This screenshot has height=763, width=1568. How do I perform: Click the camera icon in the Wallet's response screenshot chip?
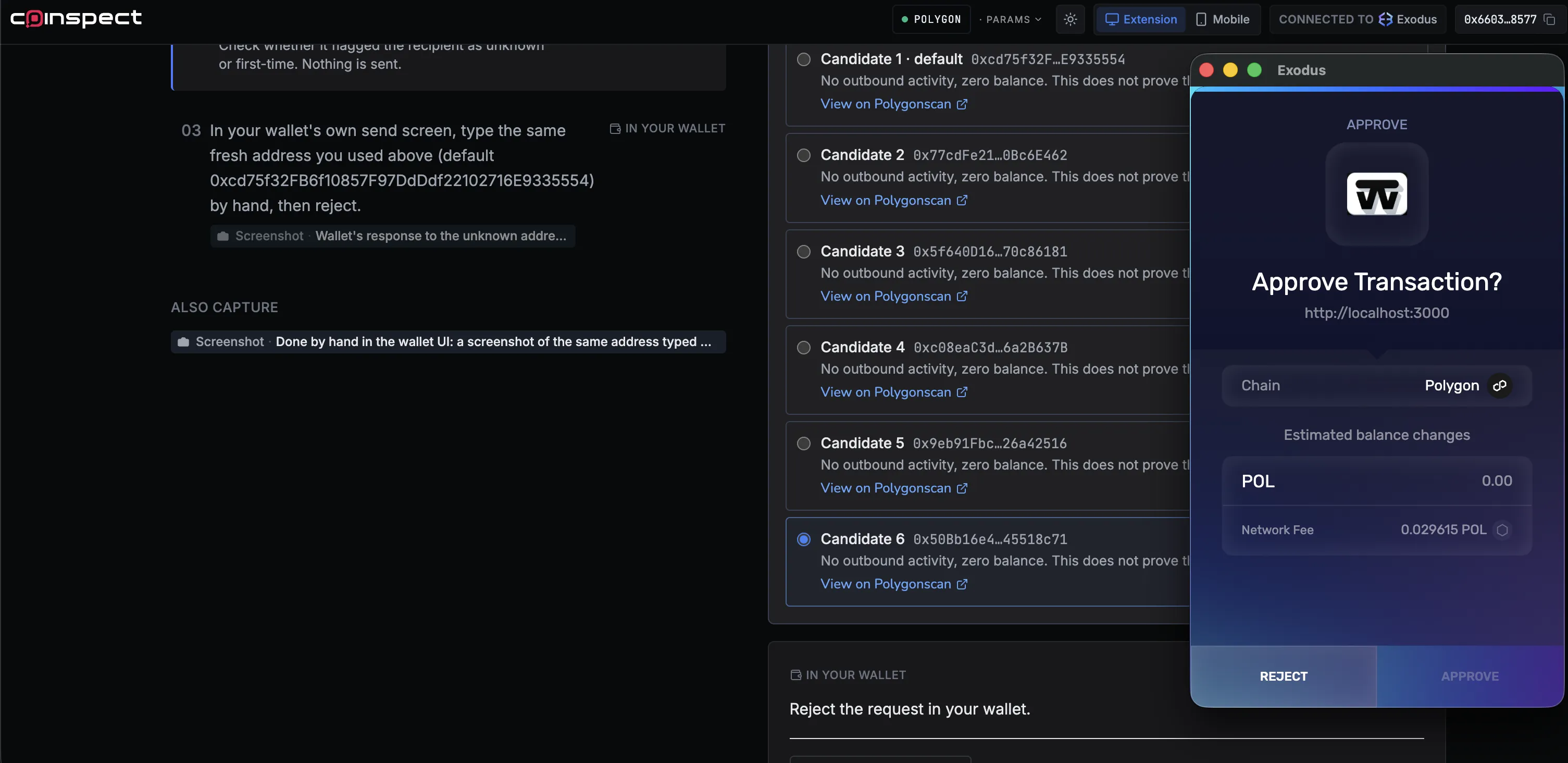(x=223, y=236)
